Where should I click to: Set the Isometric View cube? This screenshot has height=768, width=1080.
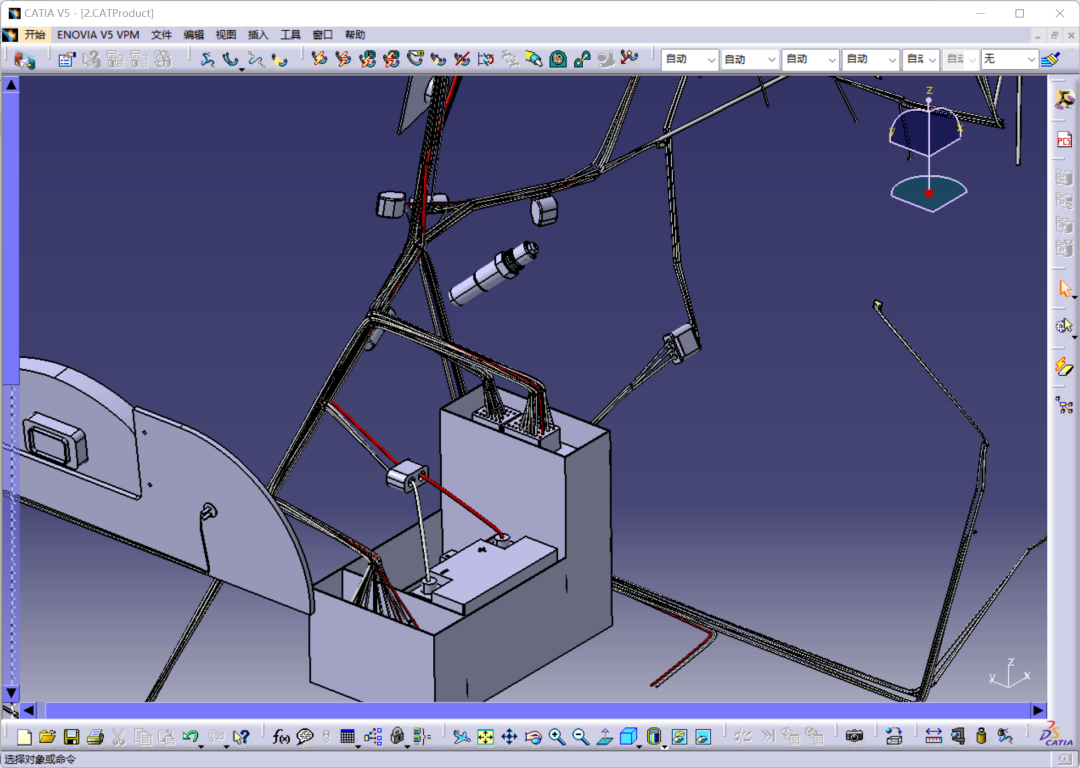(x=628, y=737)
